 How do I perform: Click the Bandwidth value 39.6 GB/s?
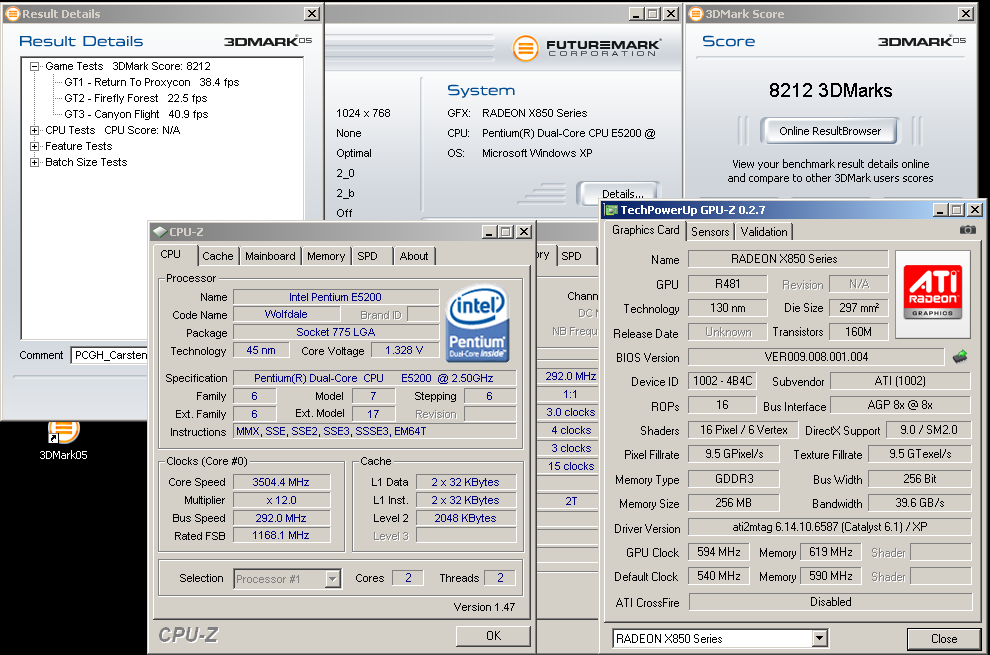pyautogui.click(x=919, y=503)
